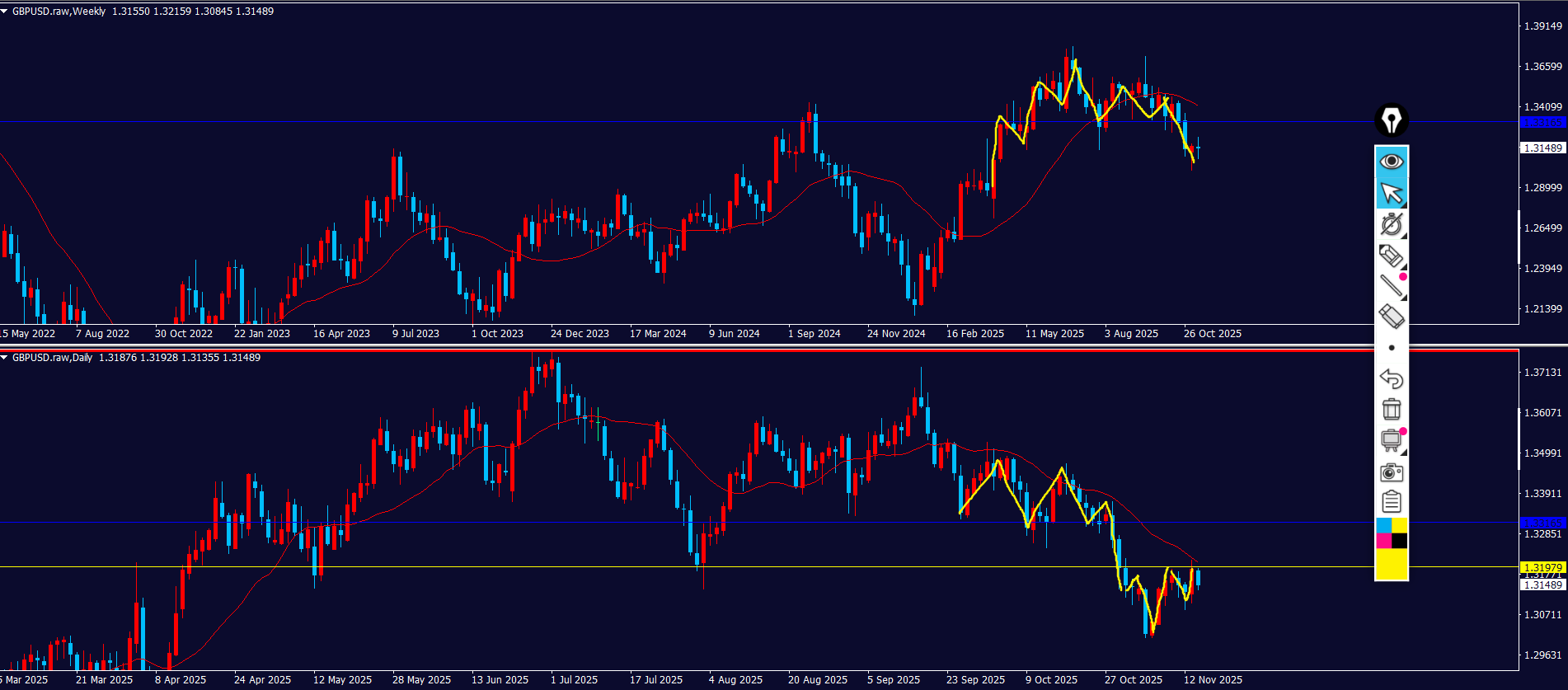The image size is (1568, 690).
Task: Select the pencil drawing tool
Action: [x=1392, y=256]
